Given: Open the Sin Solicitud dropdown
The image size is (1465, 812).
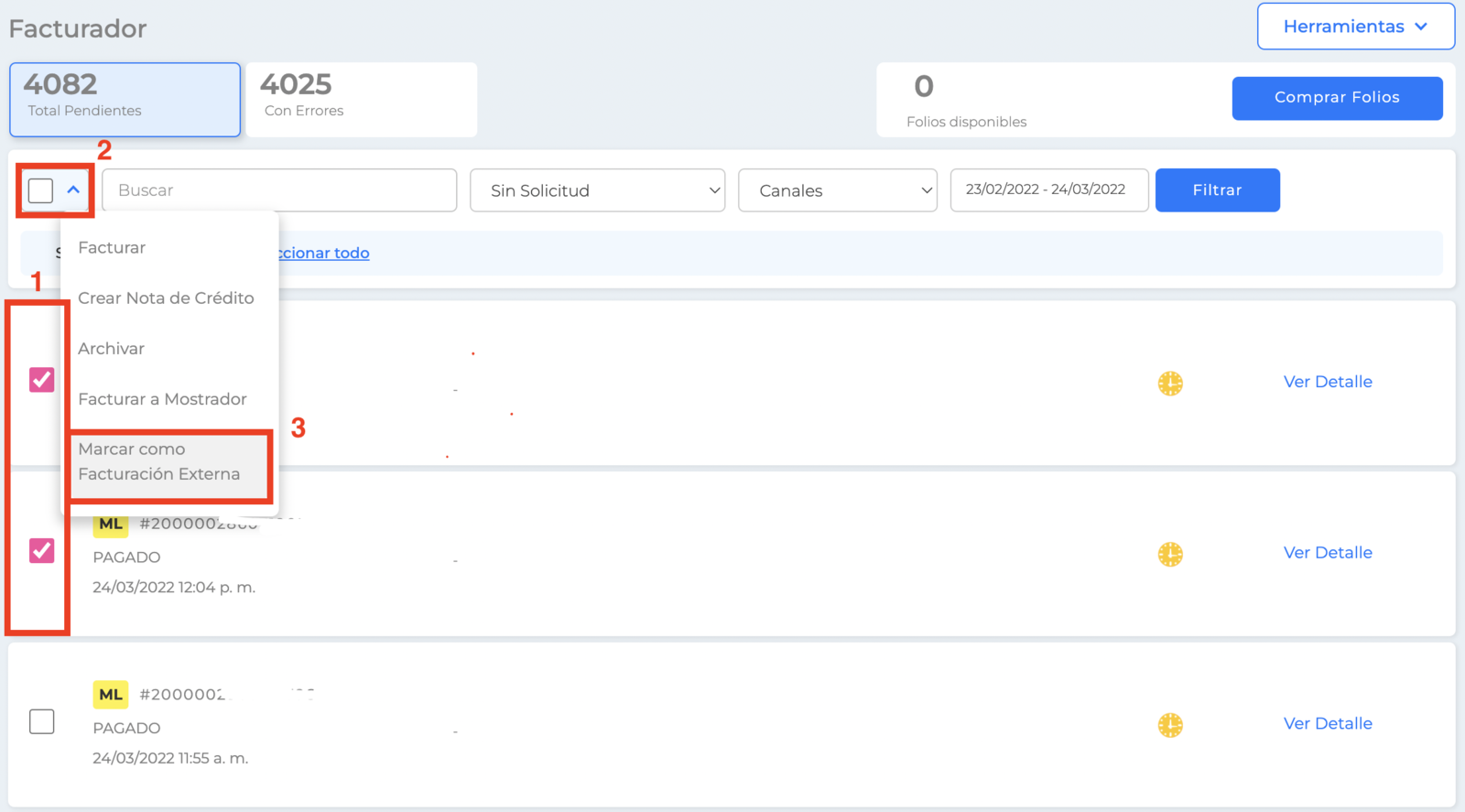Looking at the screenshot, I should tap(597, 190).
